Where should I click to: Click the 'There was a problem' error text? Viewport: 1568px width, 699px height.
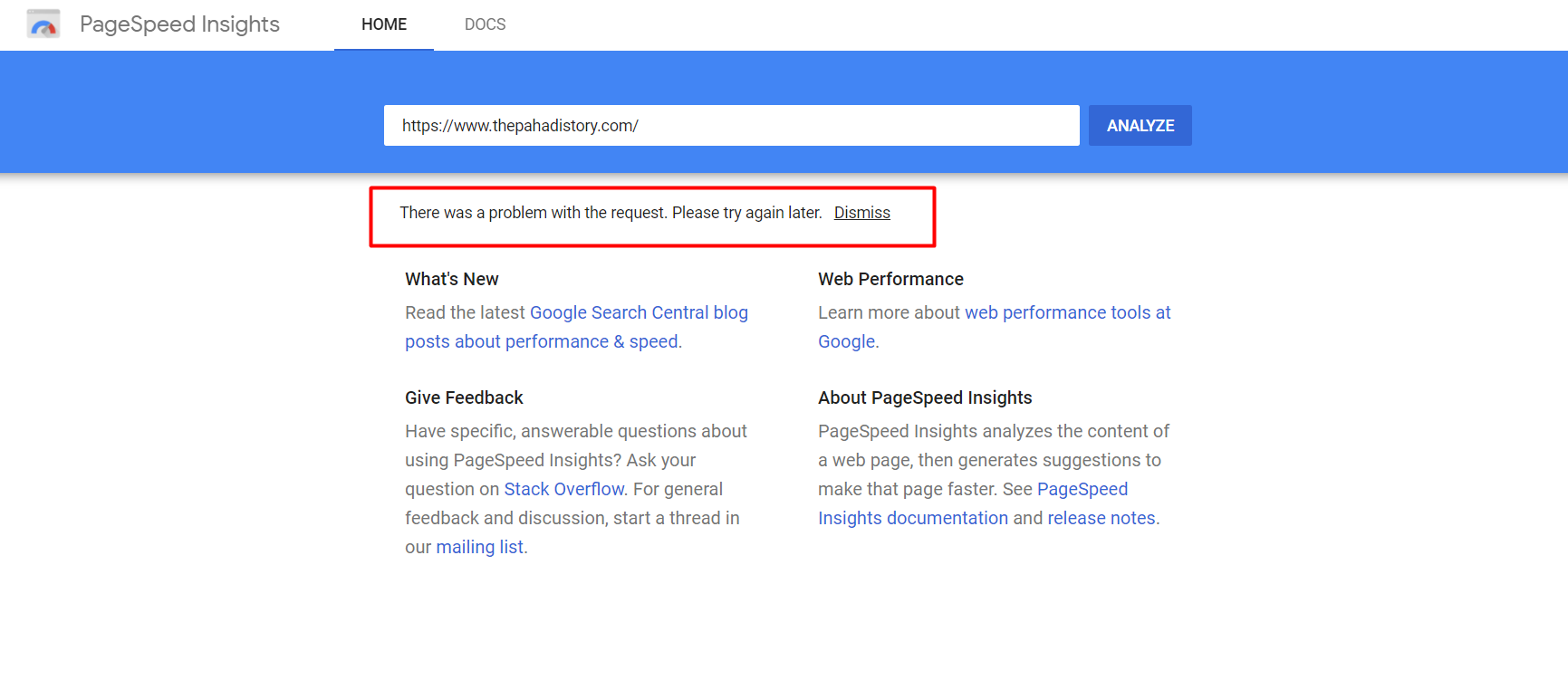pos(611,213)
